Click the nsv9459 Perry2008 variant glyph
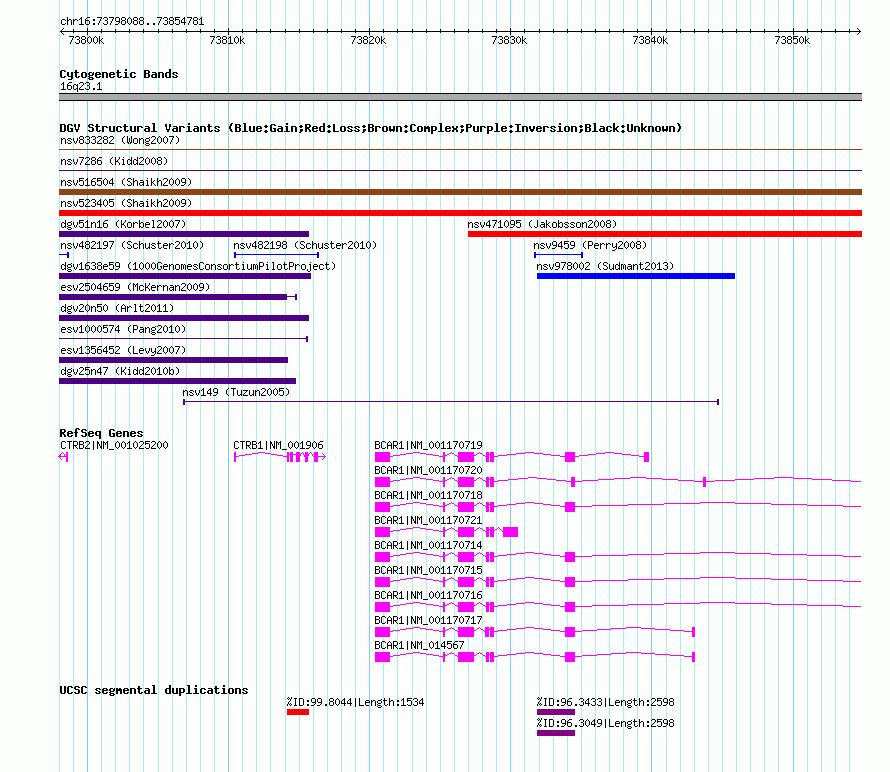 click(x=559, y=255)
